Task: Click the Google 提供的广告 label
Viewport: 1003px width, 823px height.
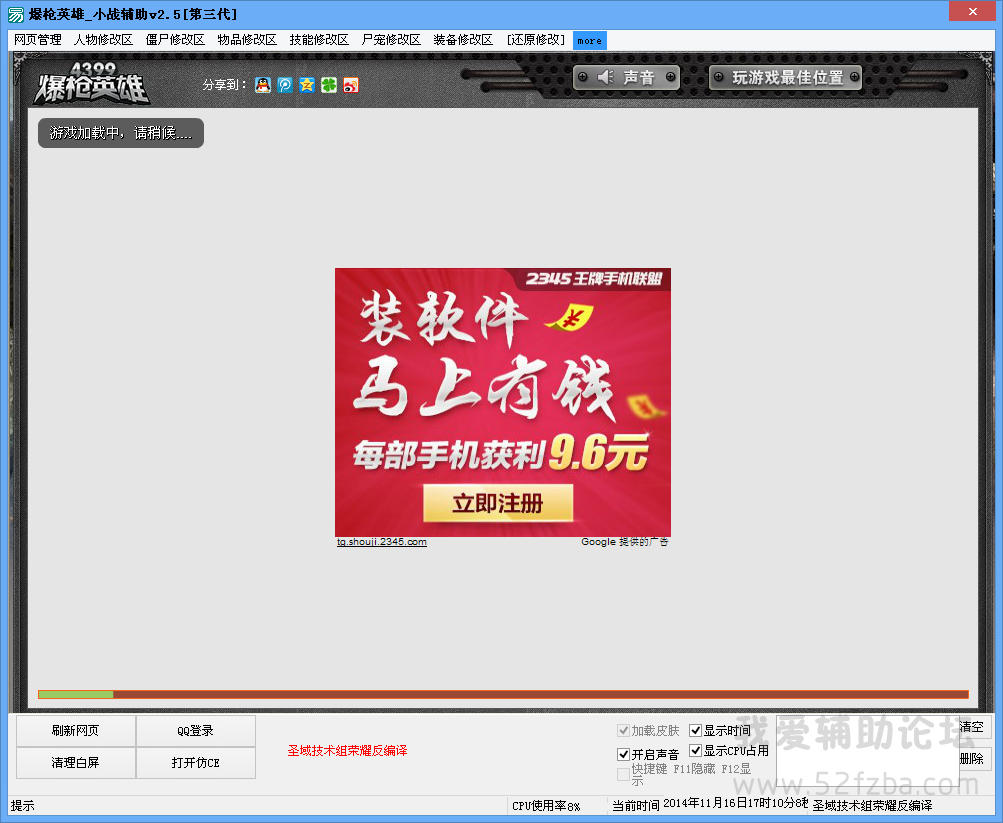Action: (x=625, y=542)
